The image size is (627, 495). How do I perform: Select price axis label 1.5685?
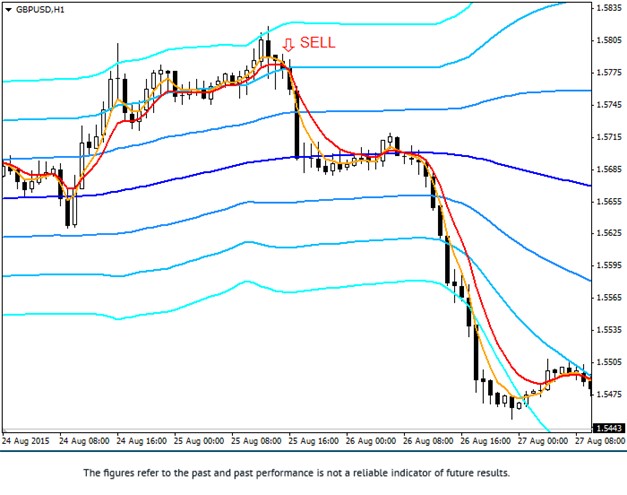pos(609,169)
